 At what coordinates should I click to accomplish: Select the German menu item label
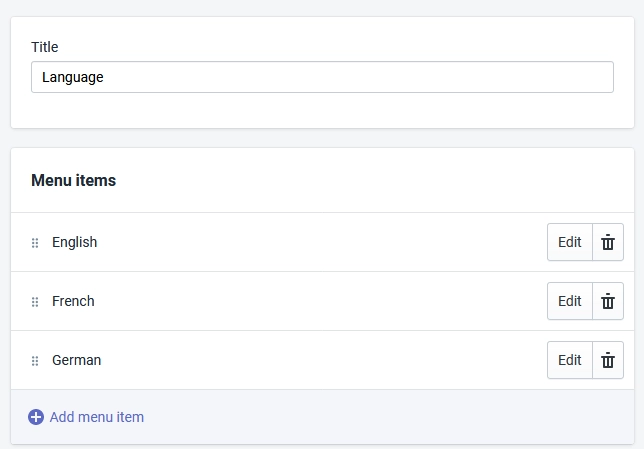point(77,360)
